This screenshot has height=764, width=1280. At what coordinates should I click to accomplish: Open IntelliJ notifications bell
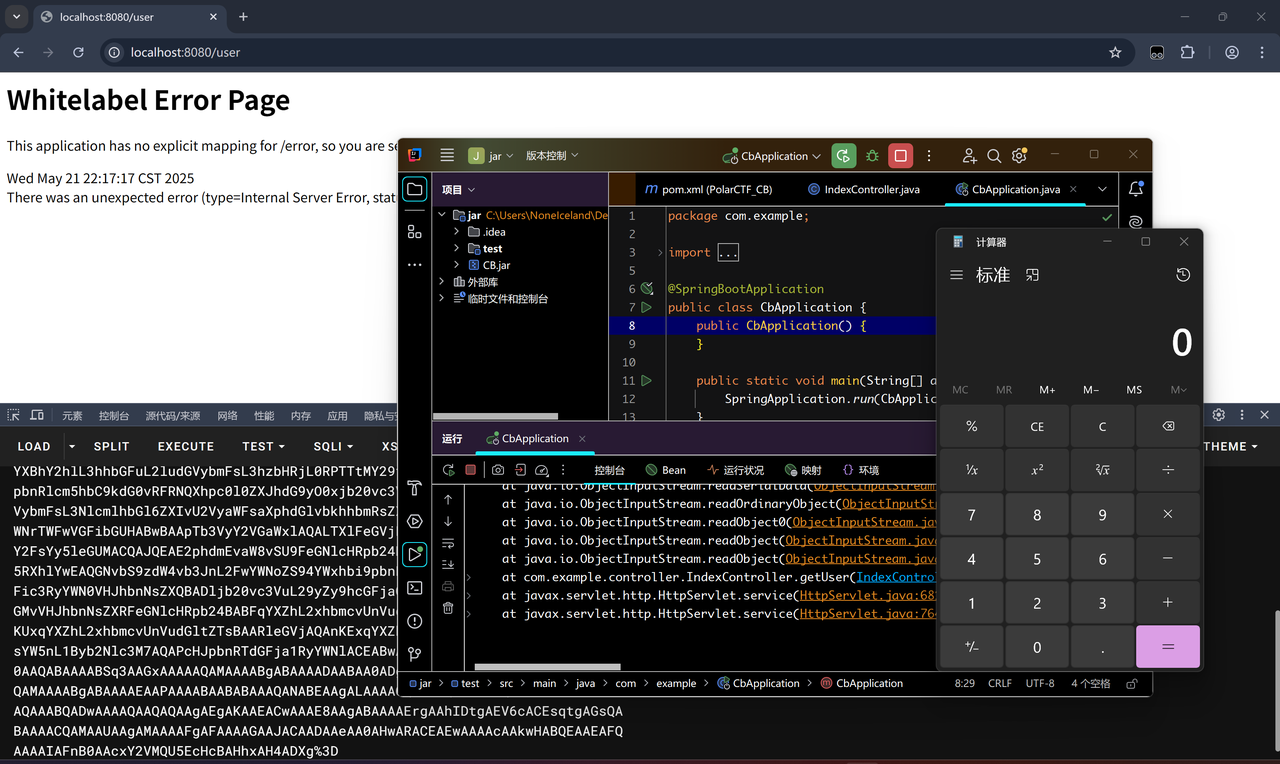point(1136,189)
